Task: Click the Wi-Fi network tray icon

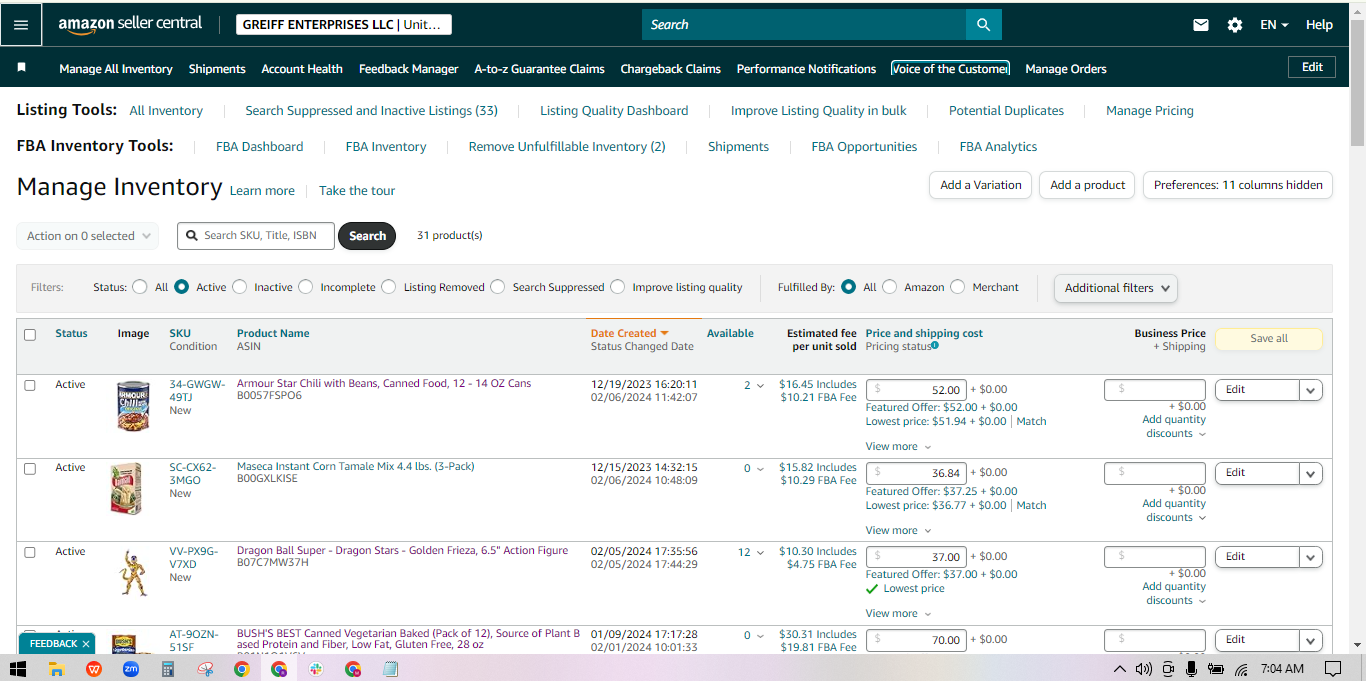Action: pos(1241,669)
